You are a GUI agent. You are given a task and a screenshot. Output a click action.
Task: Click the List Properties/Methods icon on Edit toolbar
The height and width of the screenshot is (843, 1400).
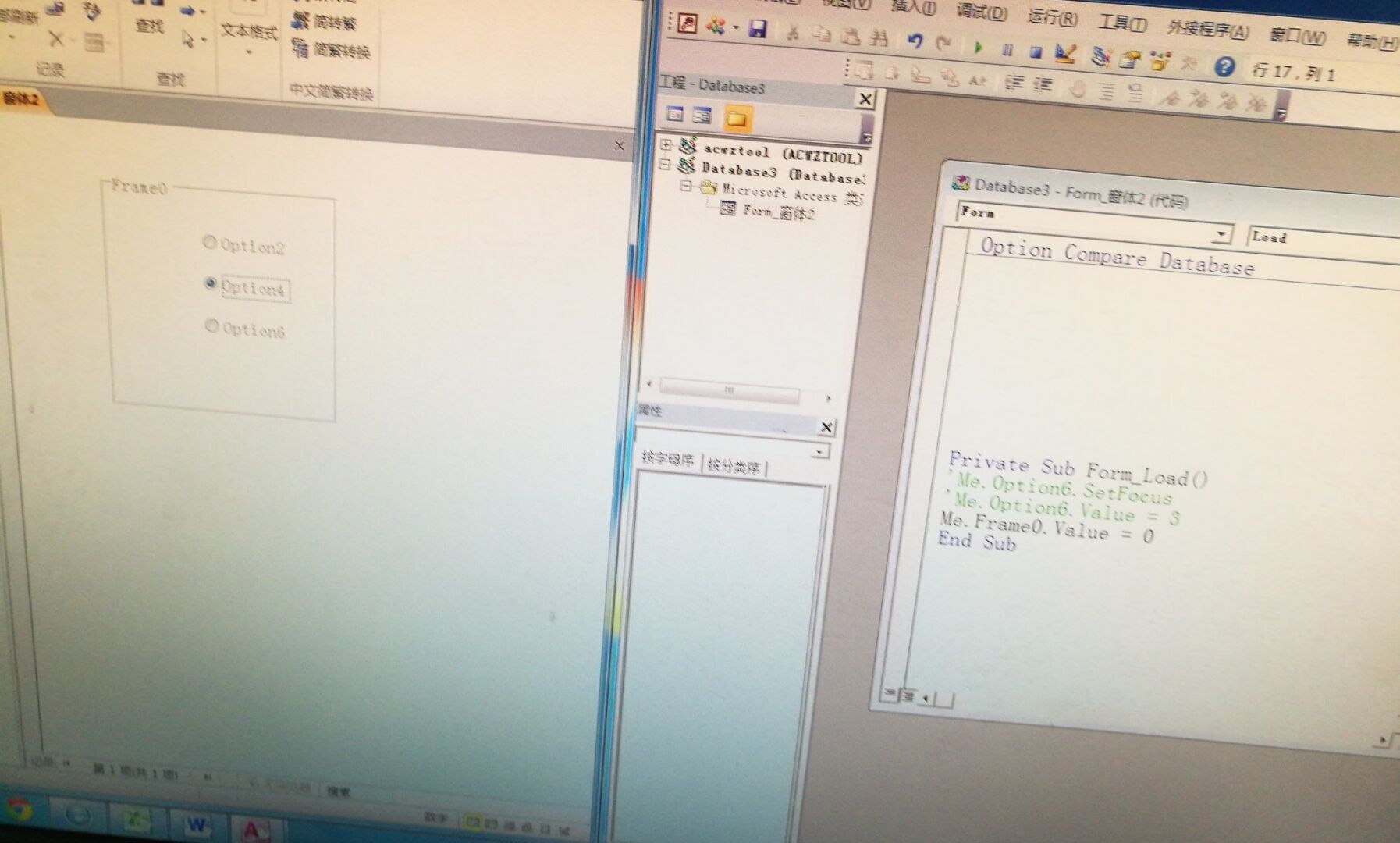(864, 71)
